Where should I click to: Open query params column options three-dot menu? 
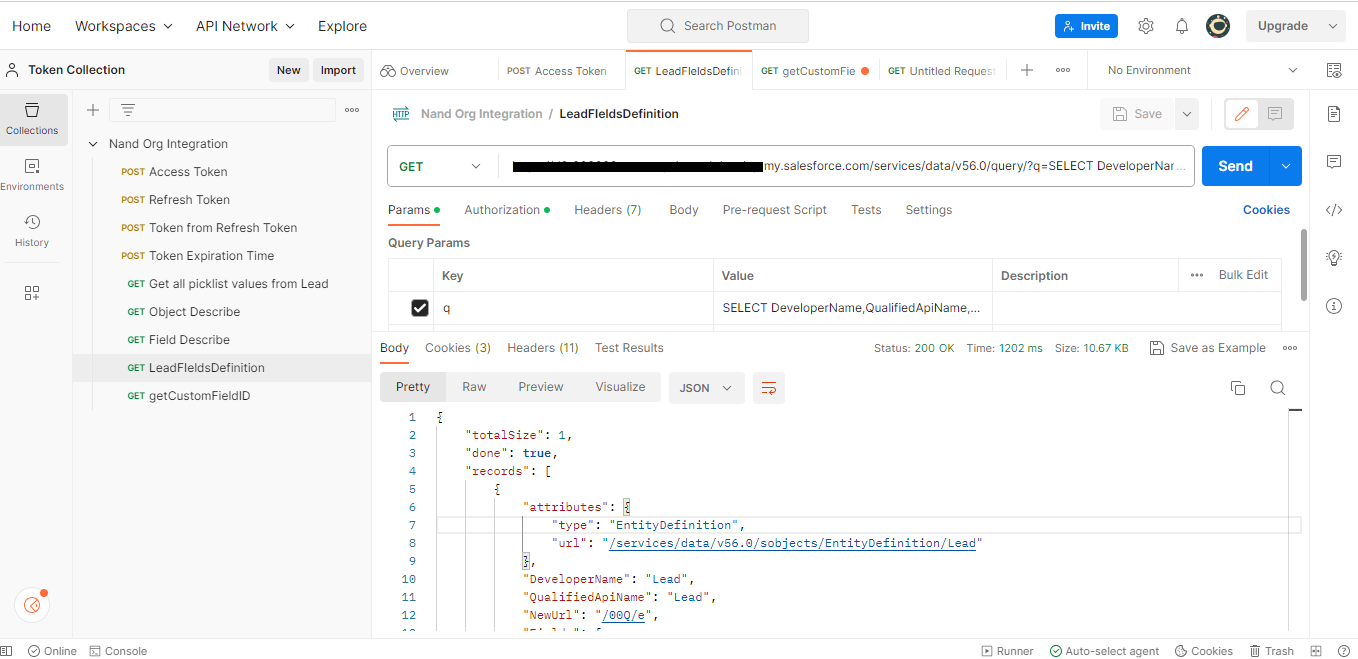click(x=1197, y=275)
